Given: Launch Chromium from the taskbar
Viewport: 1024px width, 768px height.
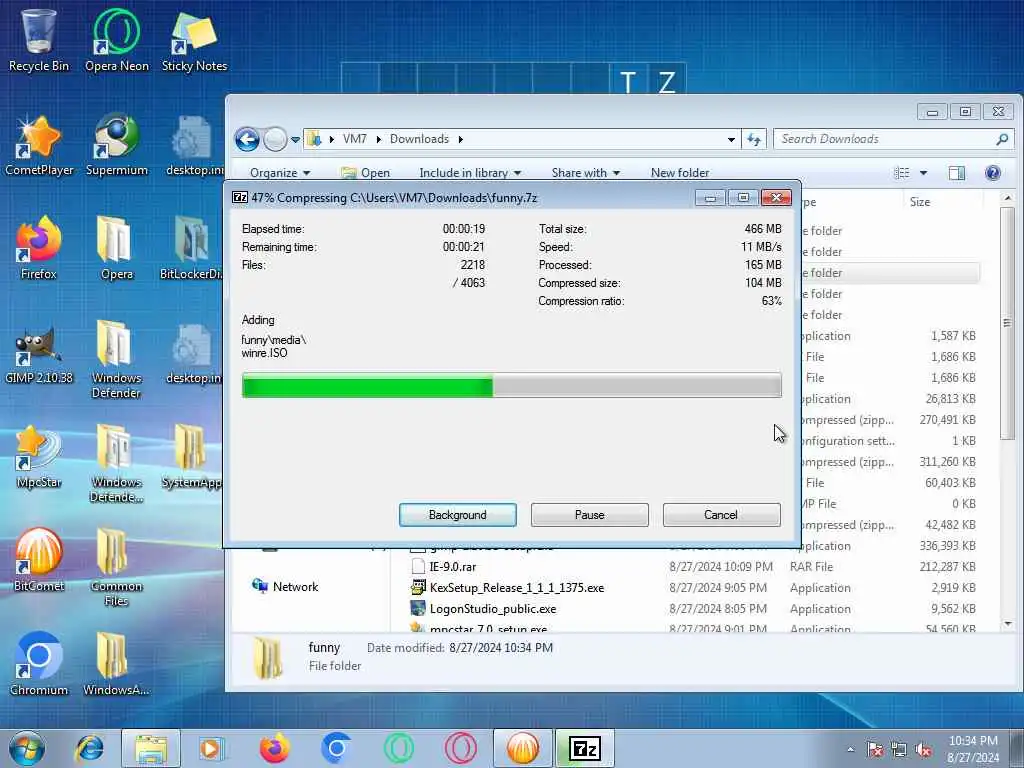Looking at the screenshot, I should coord(336,748).
